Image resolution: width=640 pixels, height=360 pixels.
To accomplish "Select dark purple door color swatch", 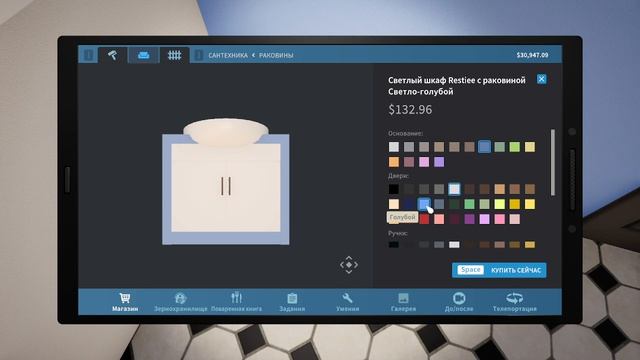I will 469,219.
